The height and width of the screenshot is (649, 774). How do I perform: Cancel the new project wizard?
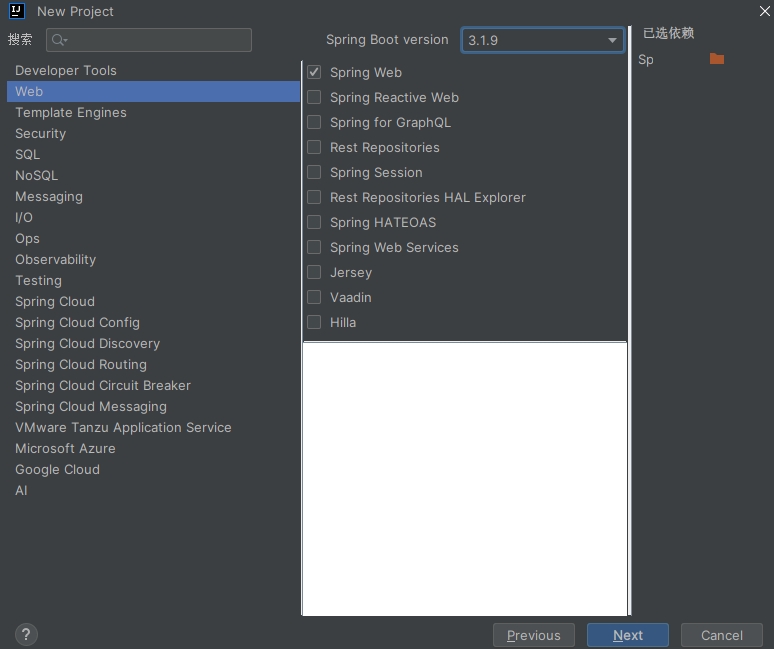(x=722, y=635)
